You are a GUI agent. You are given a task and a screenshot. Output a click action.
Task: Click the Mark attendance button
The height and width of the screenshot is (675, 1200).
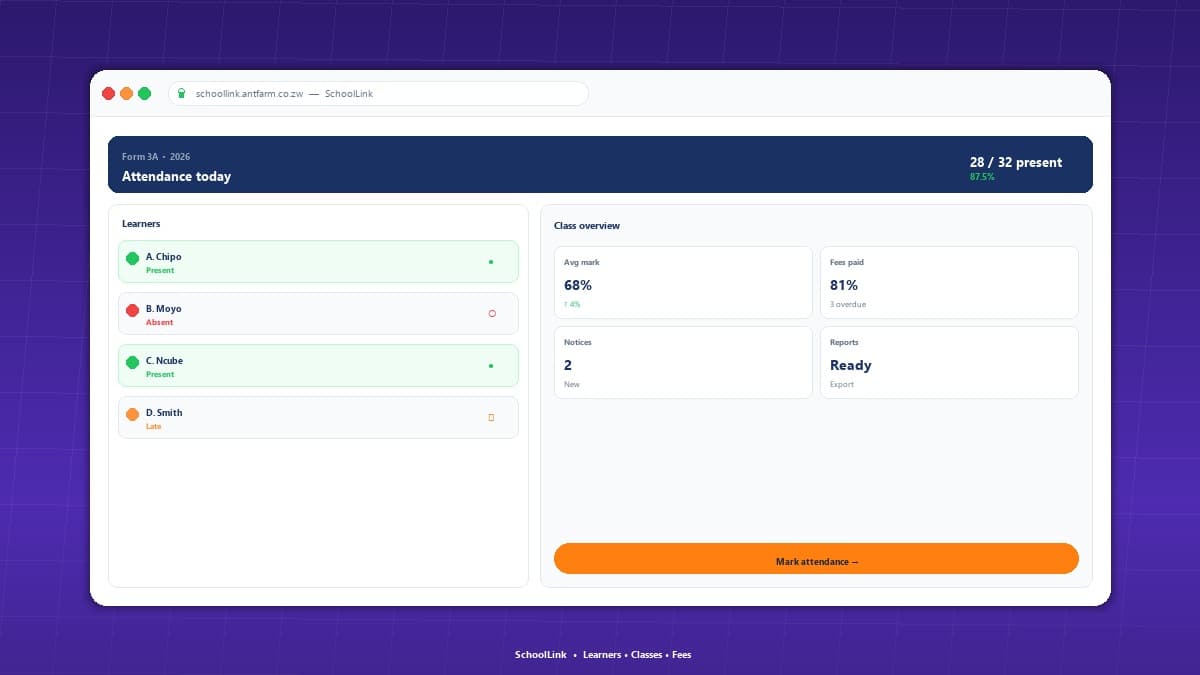tap(816, 559)
